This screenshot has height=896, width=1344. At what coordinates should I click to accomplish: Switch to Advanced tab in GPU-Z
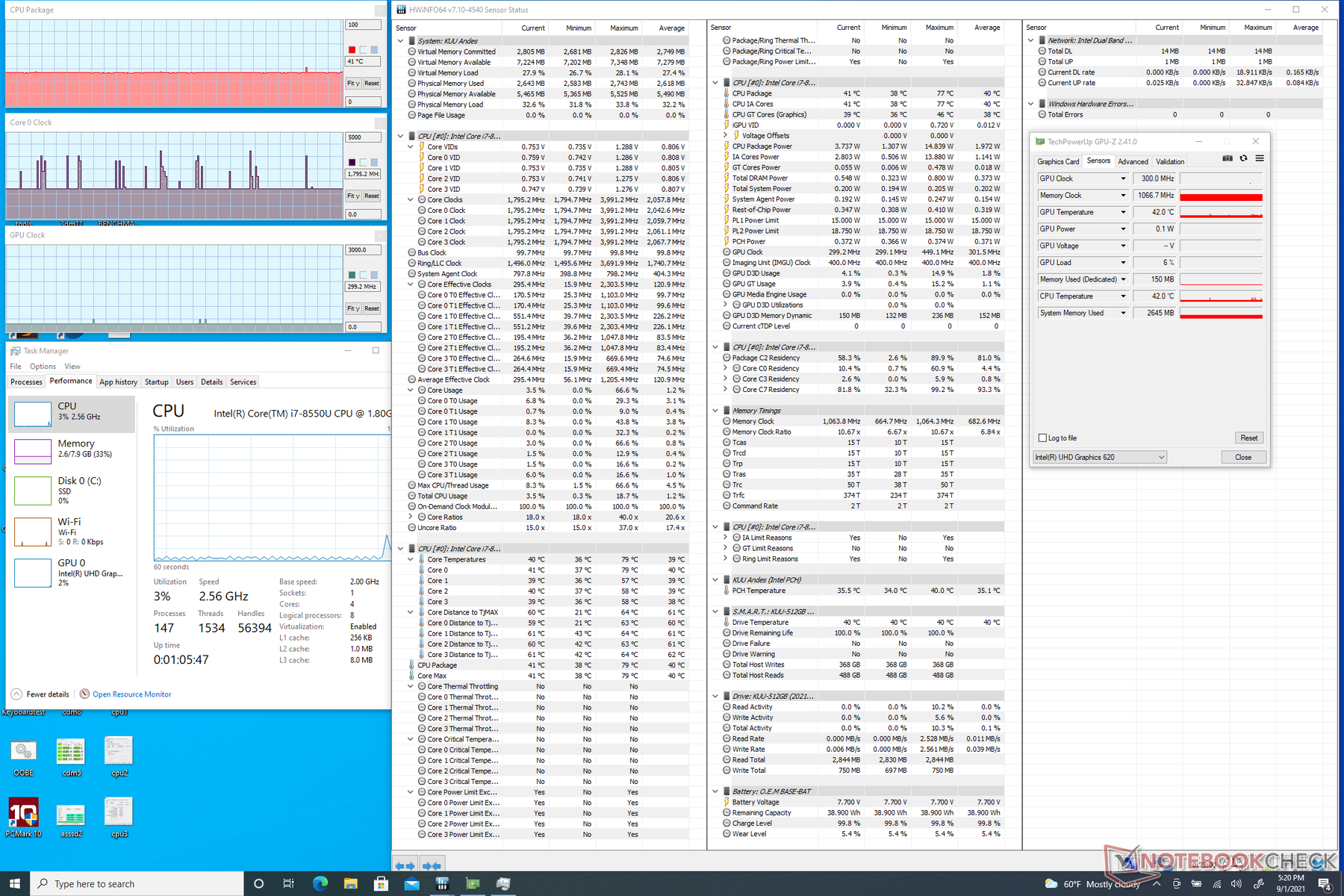(1133, 161)
